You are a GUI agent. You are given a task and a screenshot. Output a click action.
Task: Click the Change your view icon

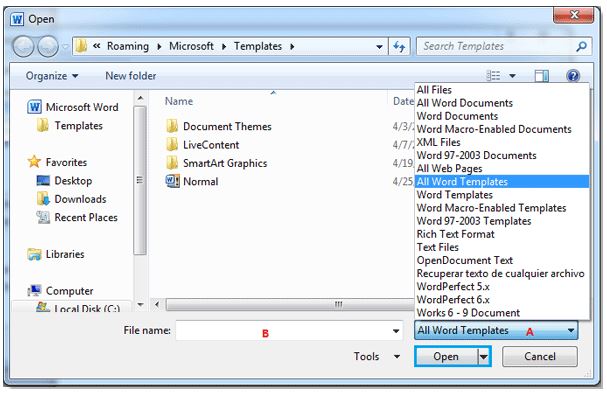point(493,75)
